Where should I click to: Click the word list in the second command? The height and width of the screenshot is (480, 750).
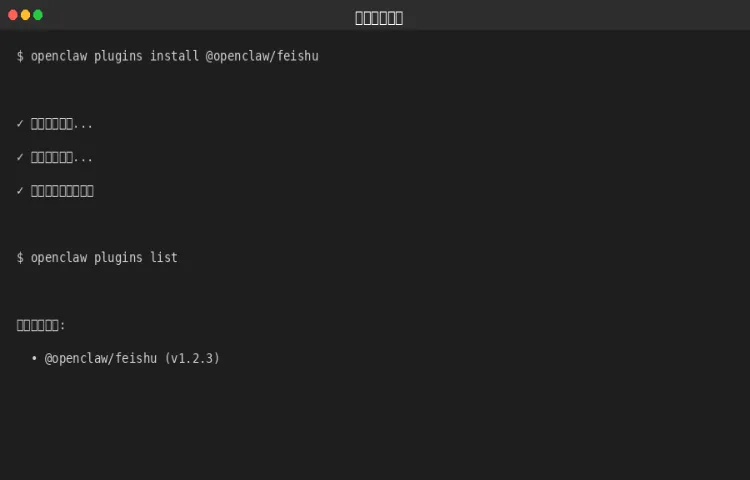[x=164, y=258]
